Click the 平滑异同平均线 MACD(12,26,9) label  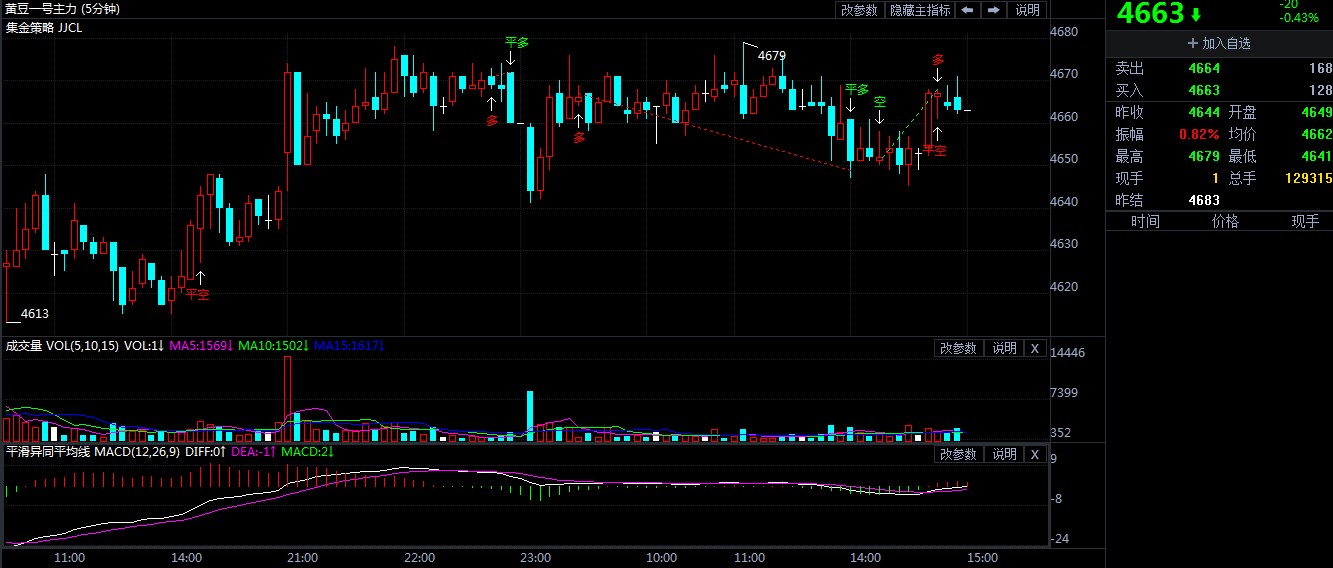(x=95, y=452)
